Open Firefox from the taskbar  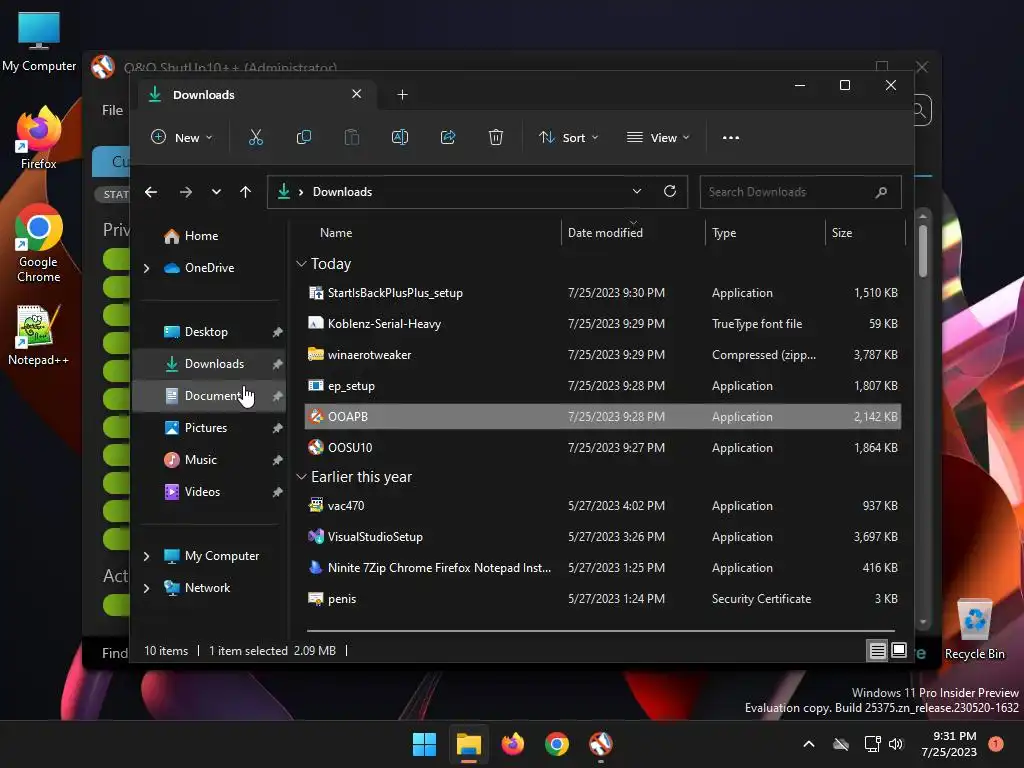513,744
